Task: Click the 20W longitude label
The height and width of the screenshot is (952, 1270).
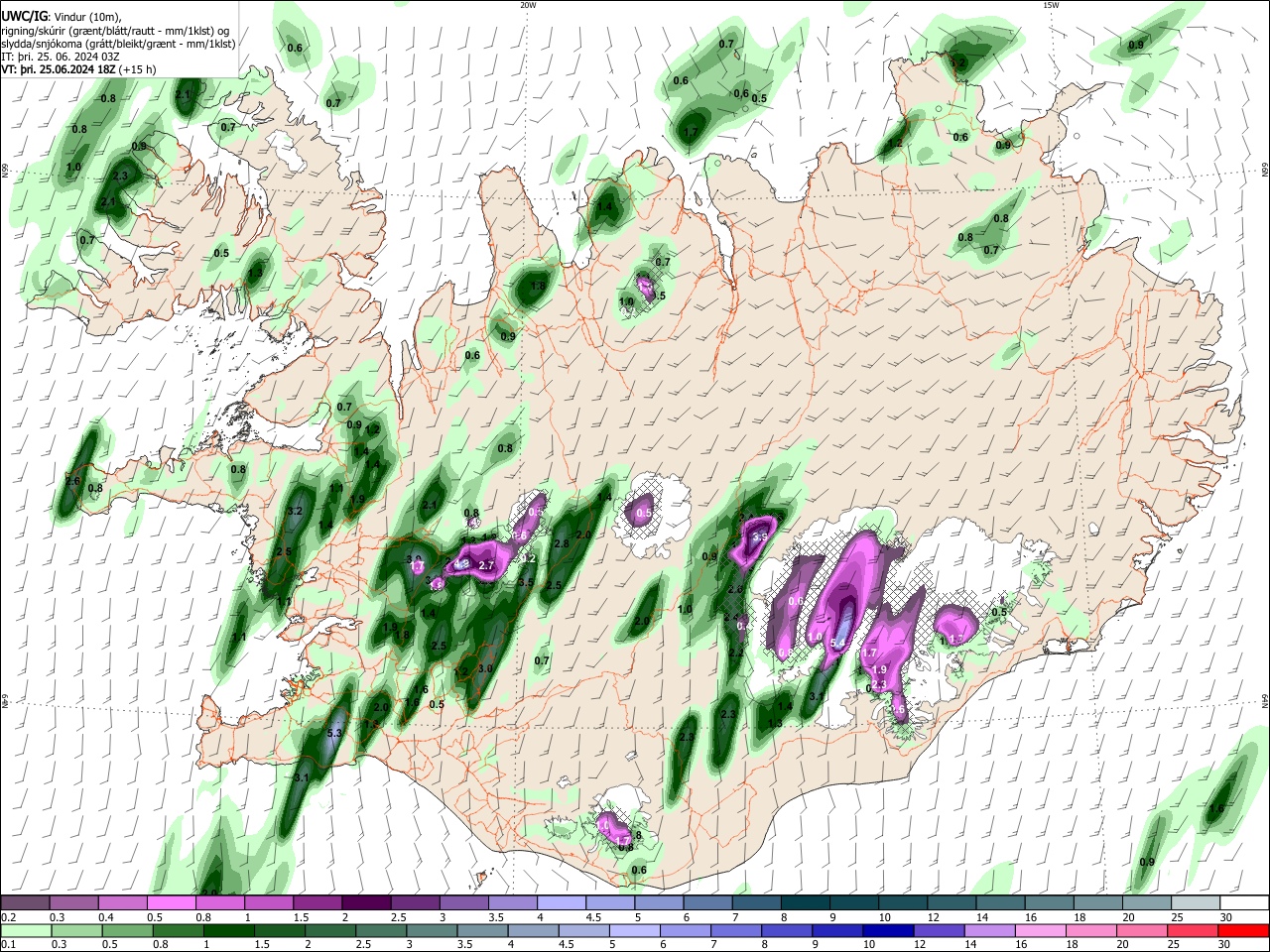Action: click(528, 5)
